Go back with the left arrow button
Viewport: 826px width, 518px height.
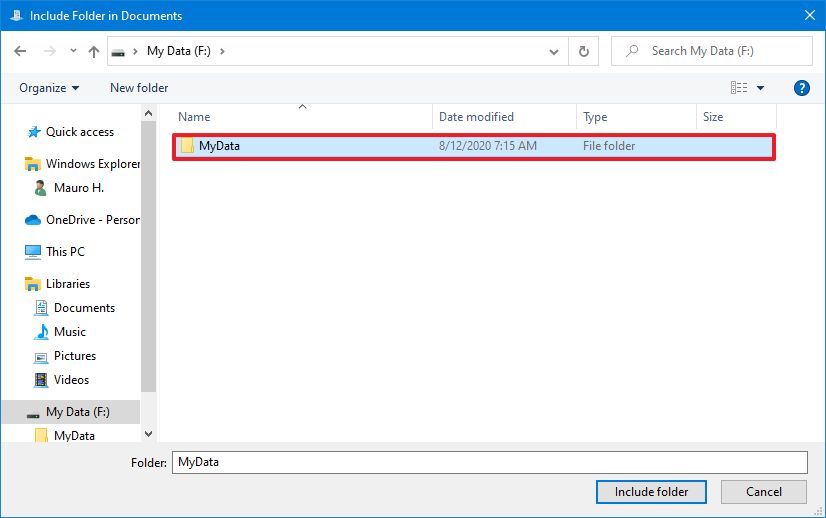pos(20,51)
